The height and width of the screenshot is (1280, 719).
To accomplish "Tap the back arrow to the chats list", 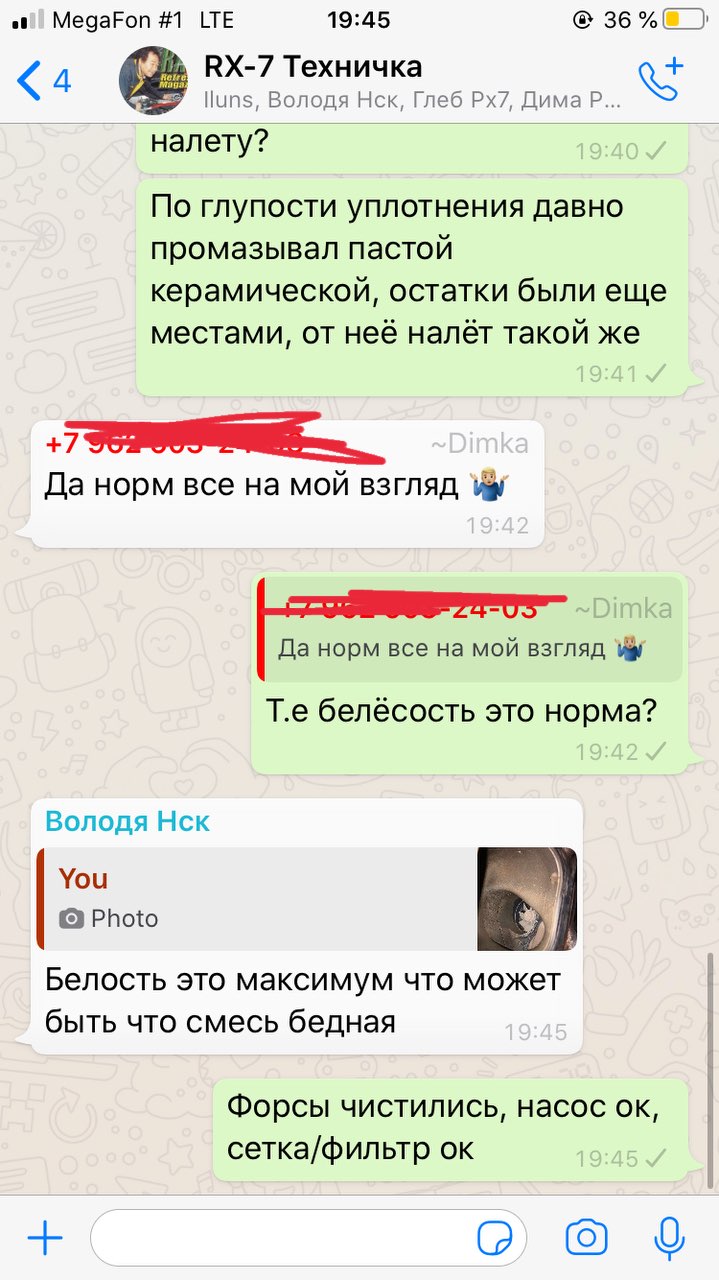I will (x=29, y=81).
